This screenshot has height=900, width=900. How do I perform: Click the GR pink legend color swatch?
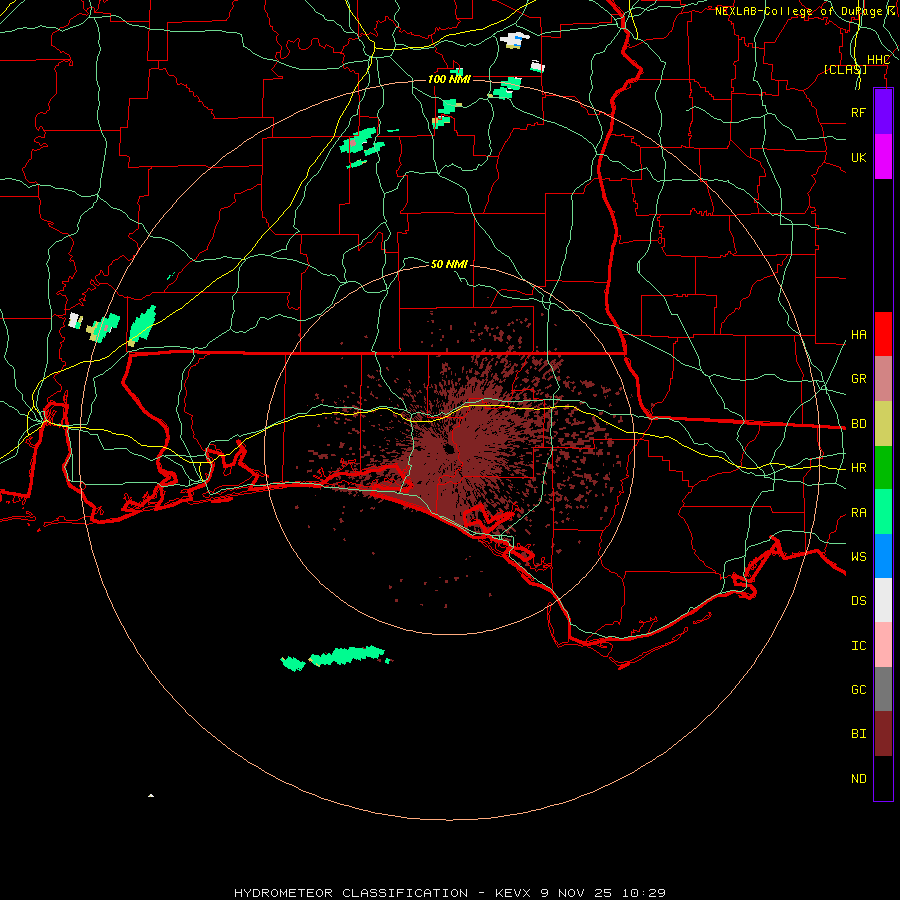[x=883, y=379]
